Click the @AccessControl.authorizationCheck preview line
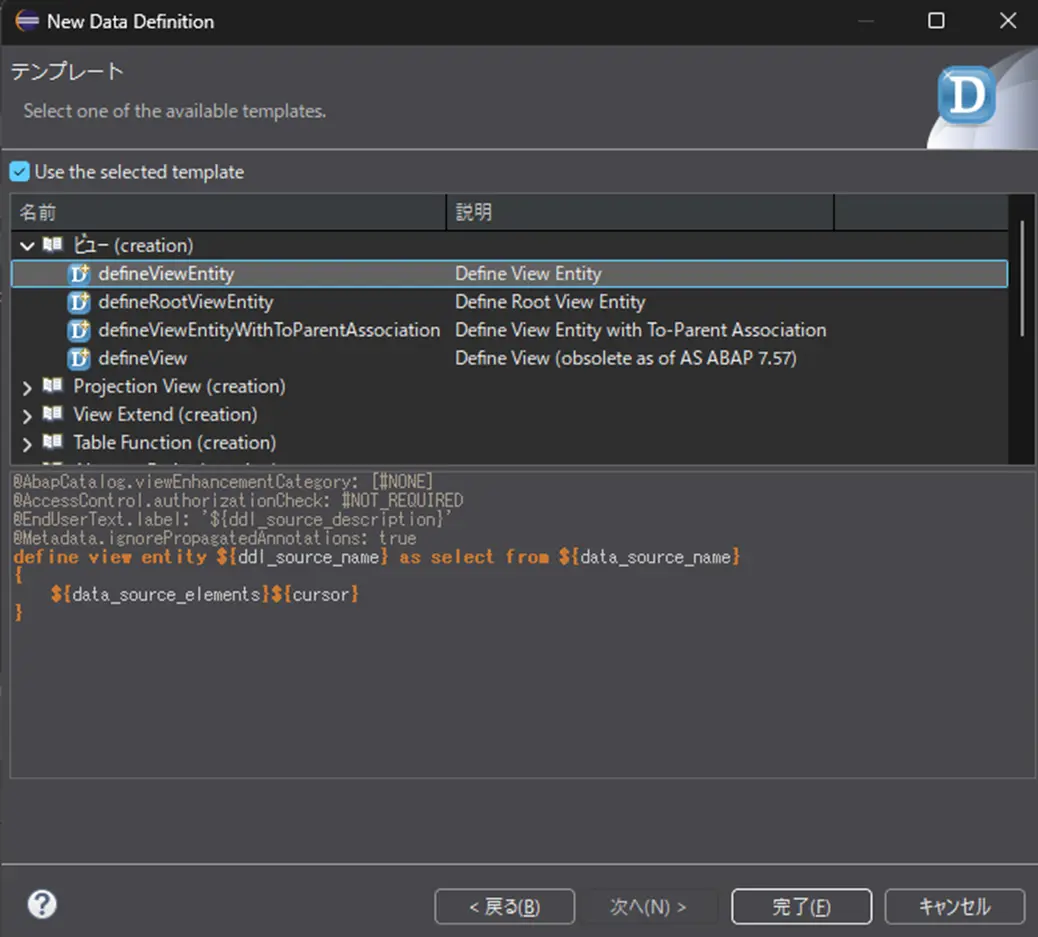 238,500
